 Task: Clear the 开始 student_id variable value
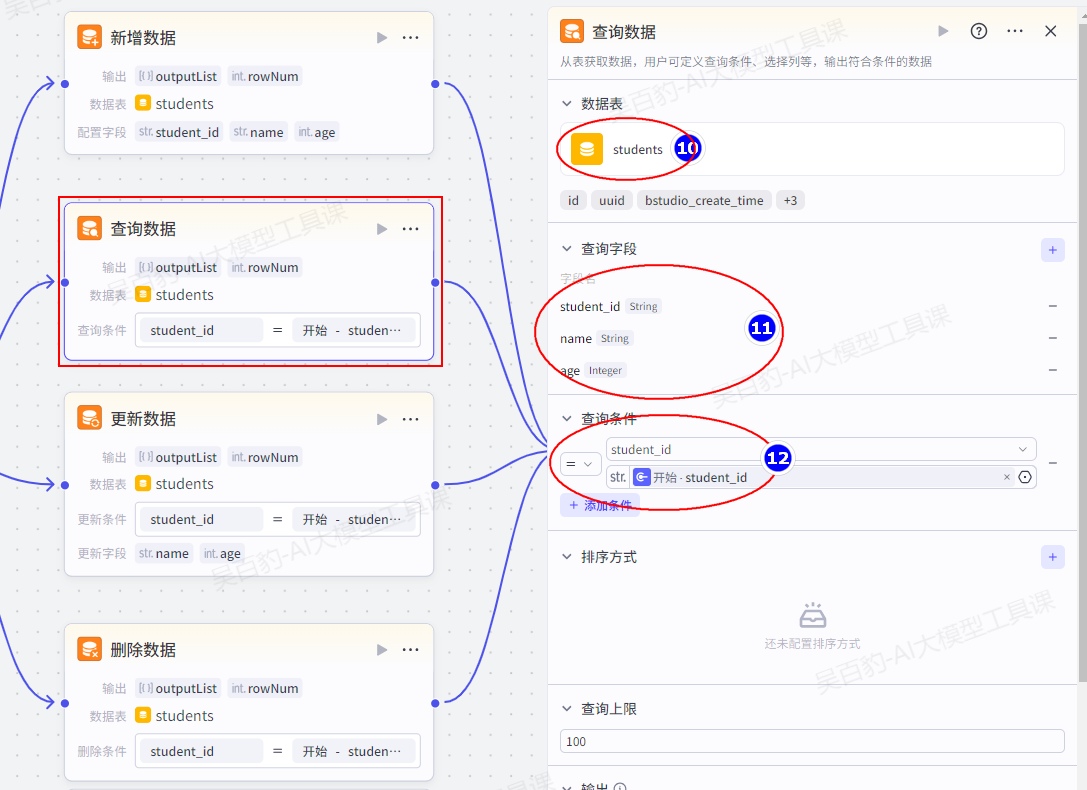click(x=1006, y=478)
